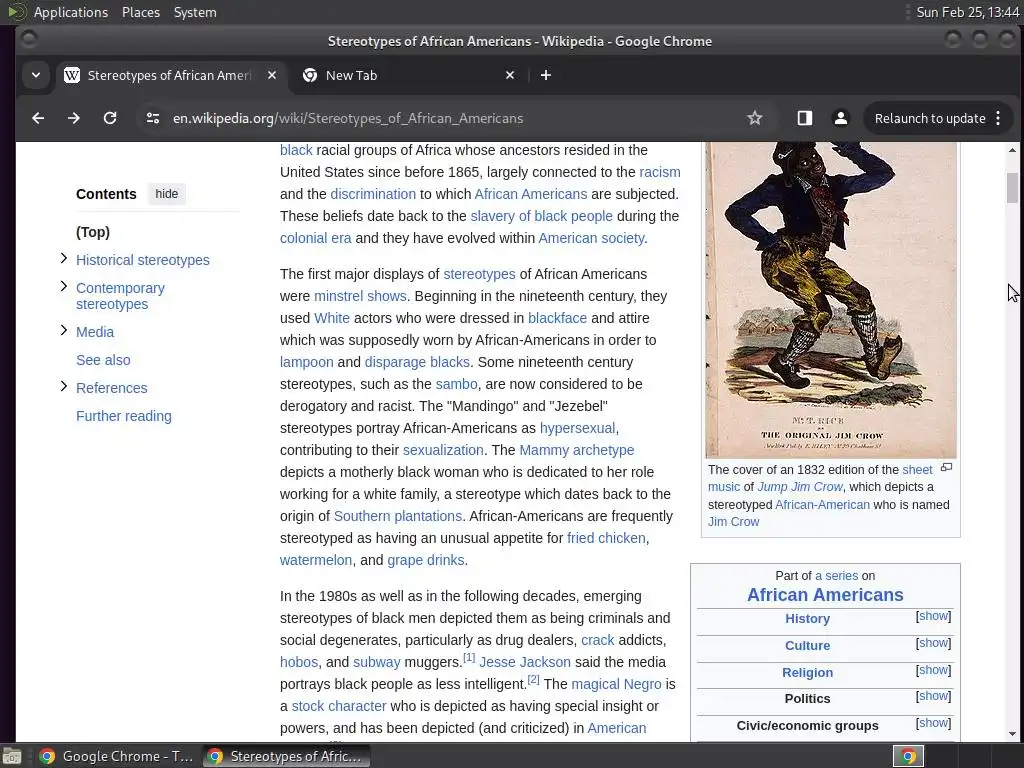
Task: Expand Media section in contents
Action: coord(63,330)
